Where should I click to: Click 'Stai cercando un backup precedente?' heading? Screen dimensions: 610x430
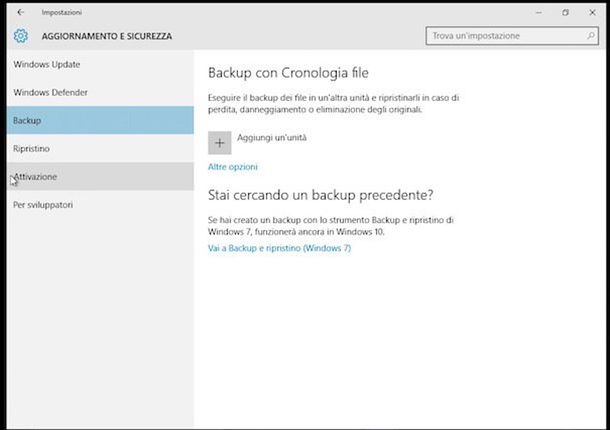321,195
